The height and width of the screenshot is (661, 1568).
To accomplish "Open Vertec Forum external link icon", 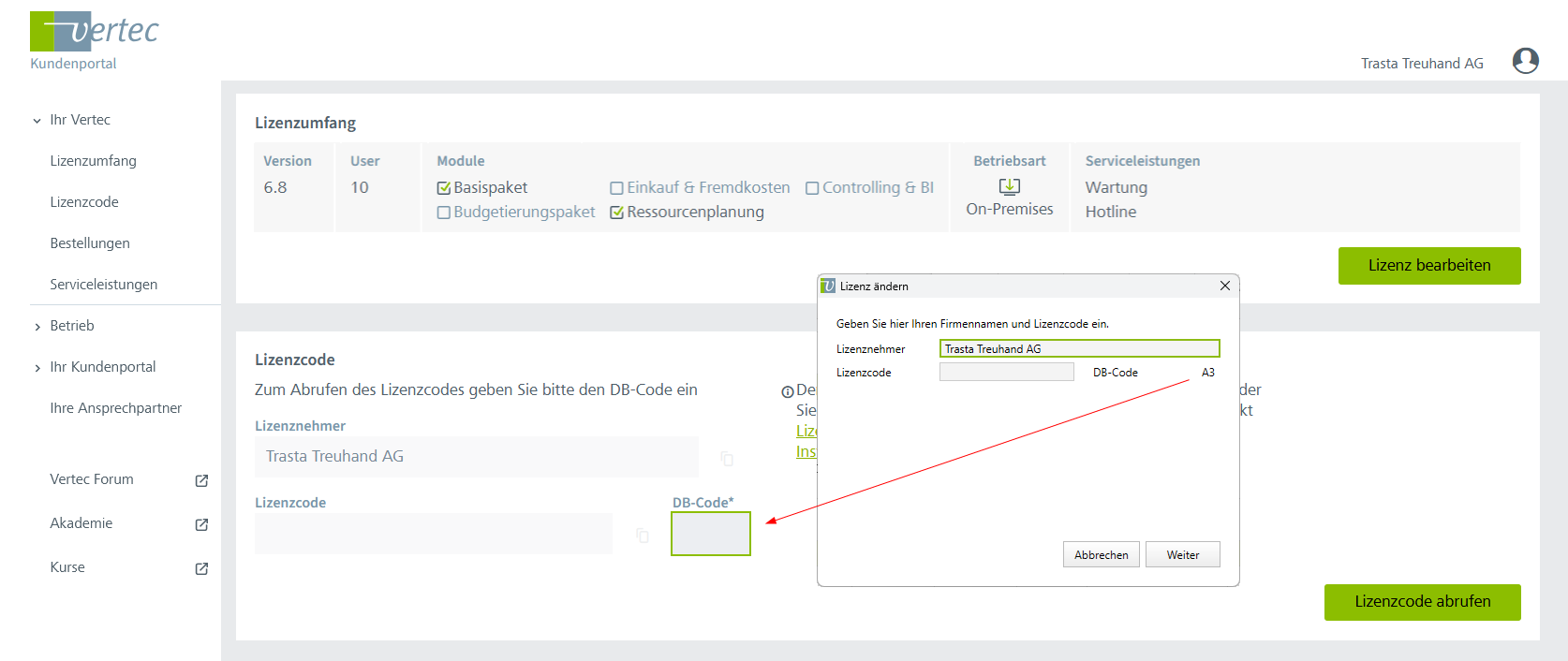I will [201, 480].
